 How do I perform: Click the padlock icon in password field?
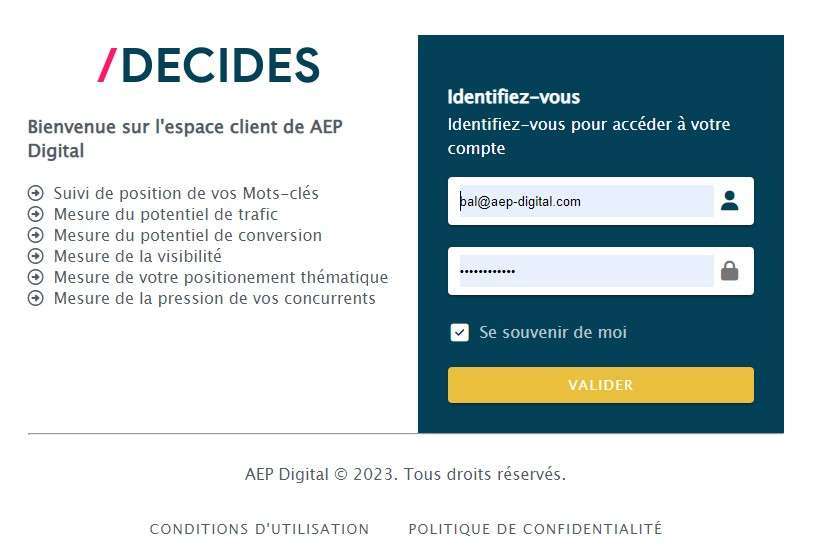coord(729,271)
